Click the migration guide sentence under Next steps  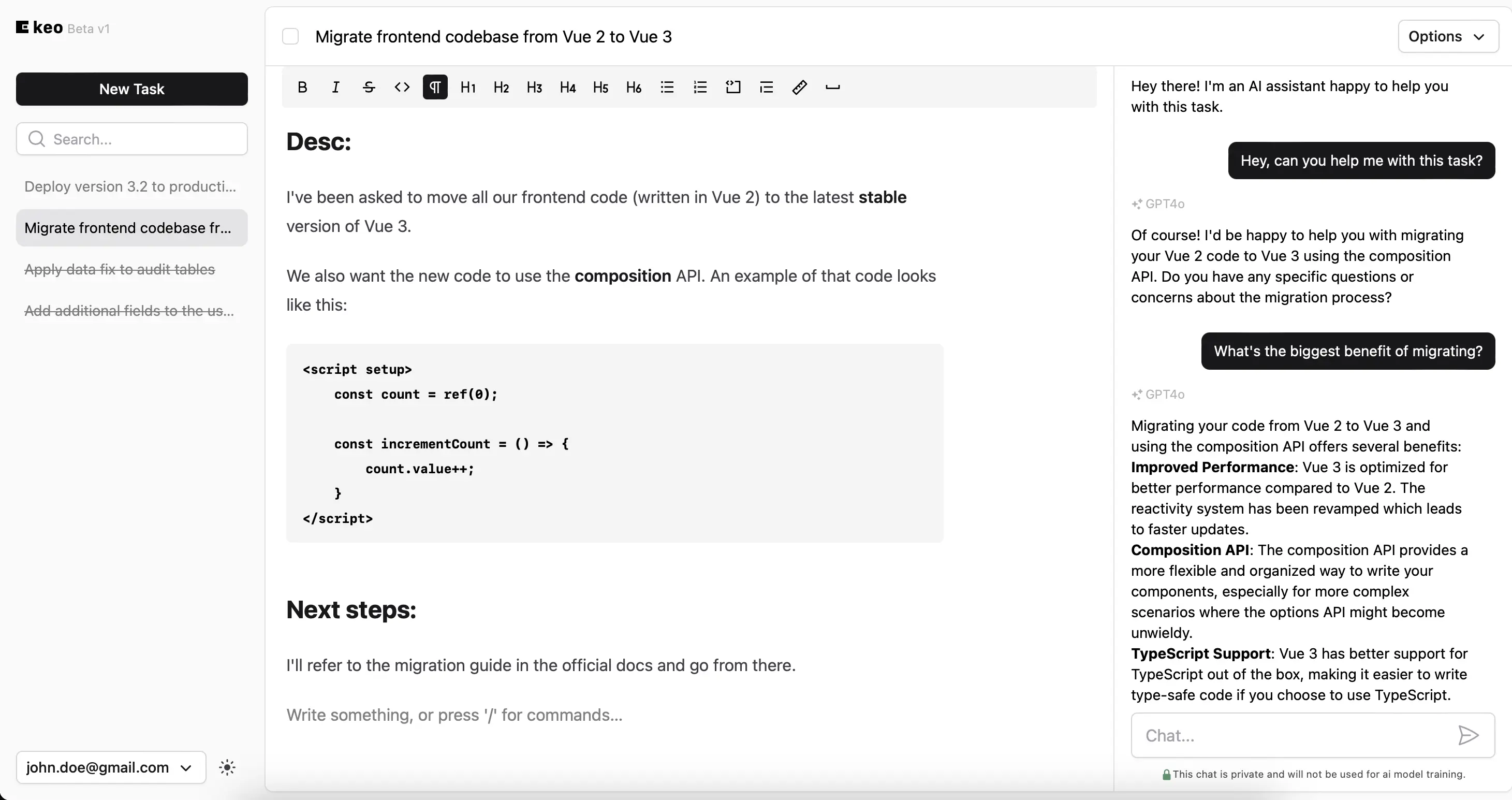[541, 665]
